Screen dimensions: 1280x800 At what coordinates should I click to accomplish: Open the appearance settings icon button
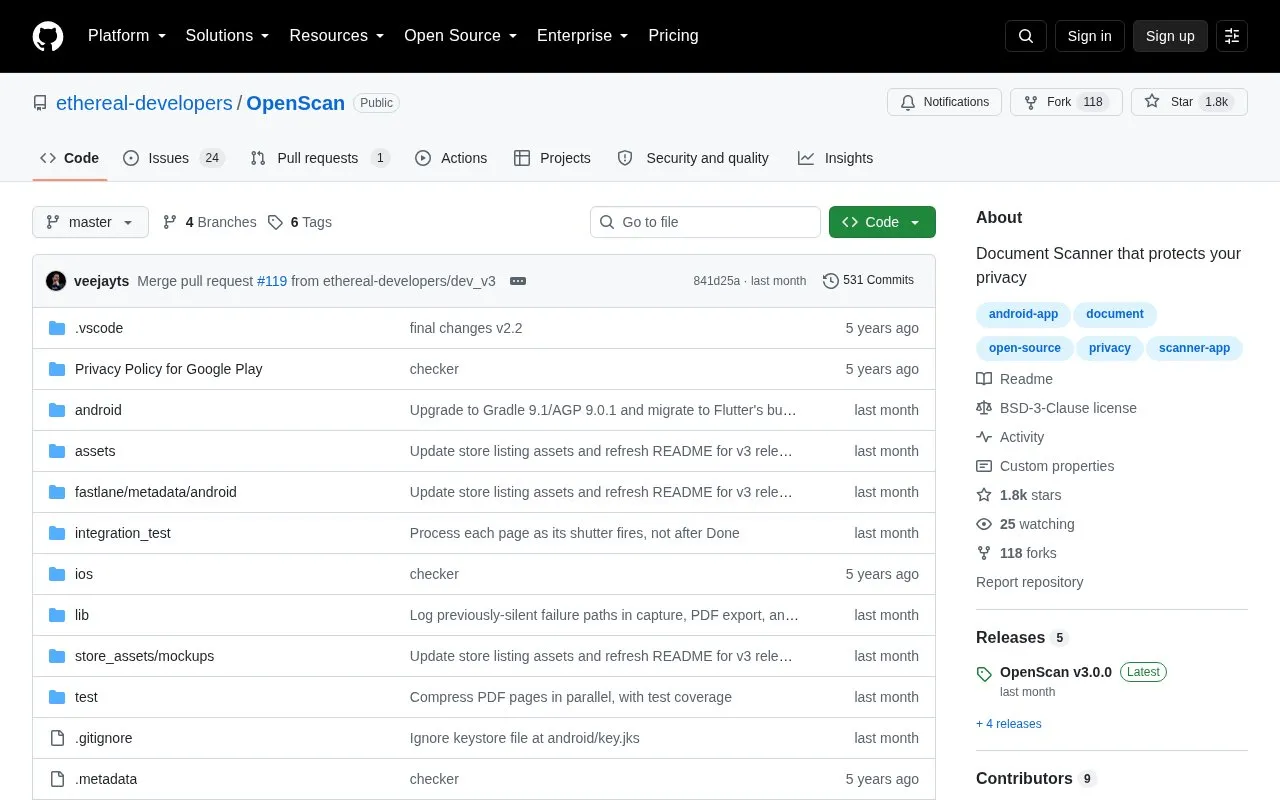[x=1232, y=36]
